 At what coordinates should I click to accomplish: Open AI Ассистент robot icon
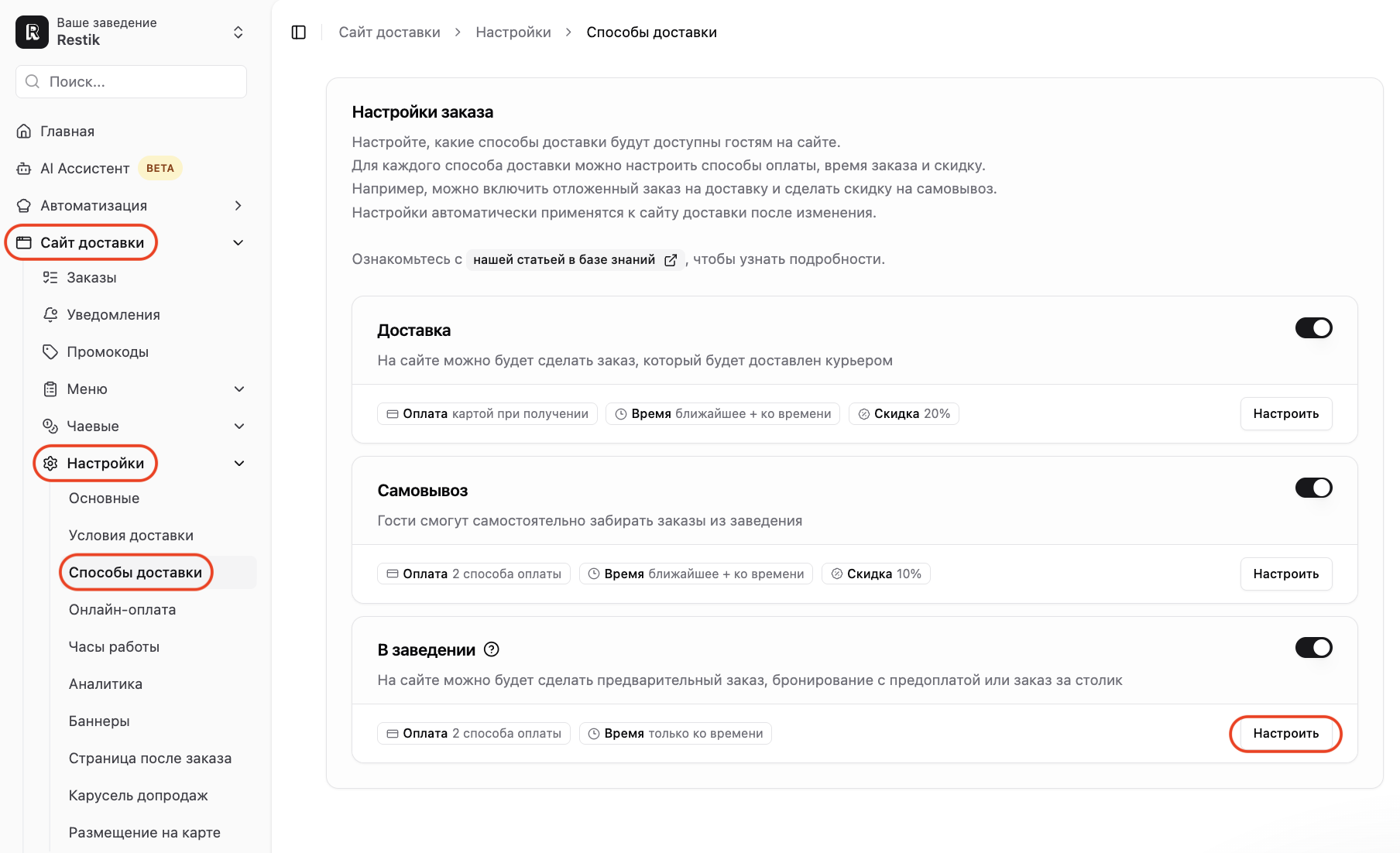tap(24, 169)
